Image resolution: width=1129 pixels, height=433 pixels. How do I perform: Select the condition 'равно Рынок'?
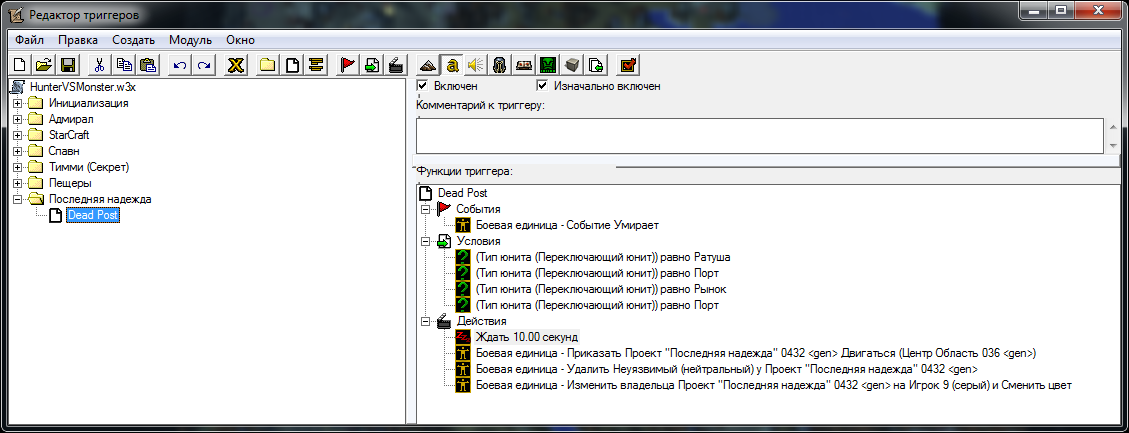601,289
